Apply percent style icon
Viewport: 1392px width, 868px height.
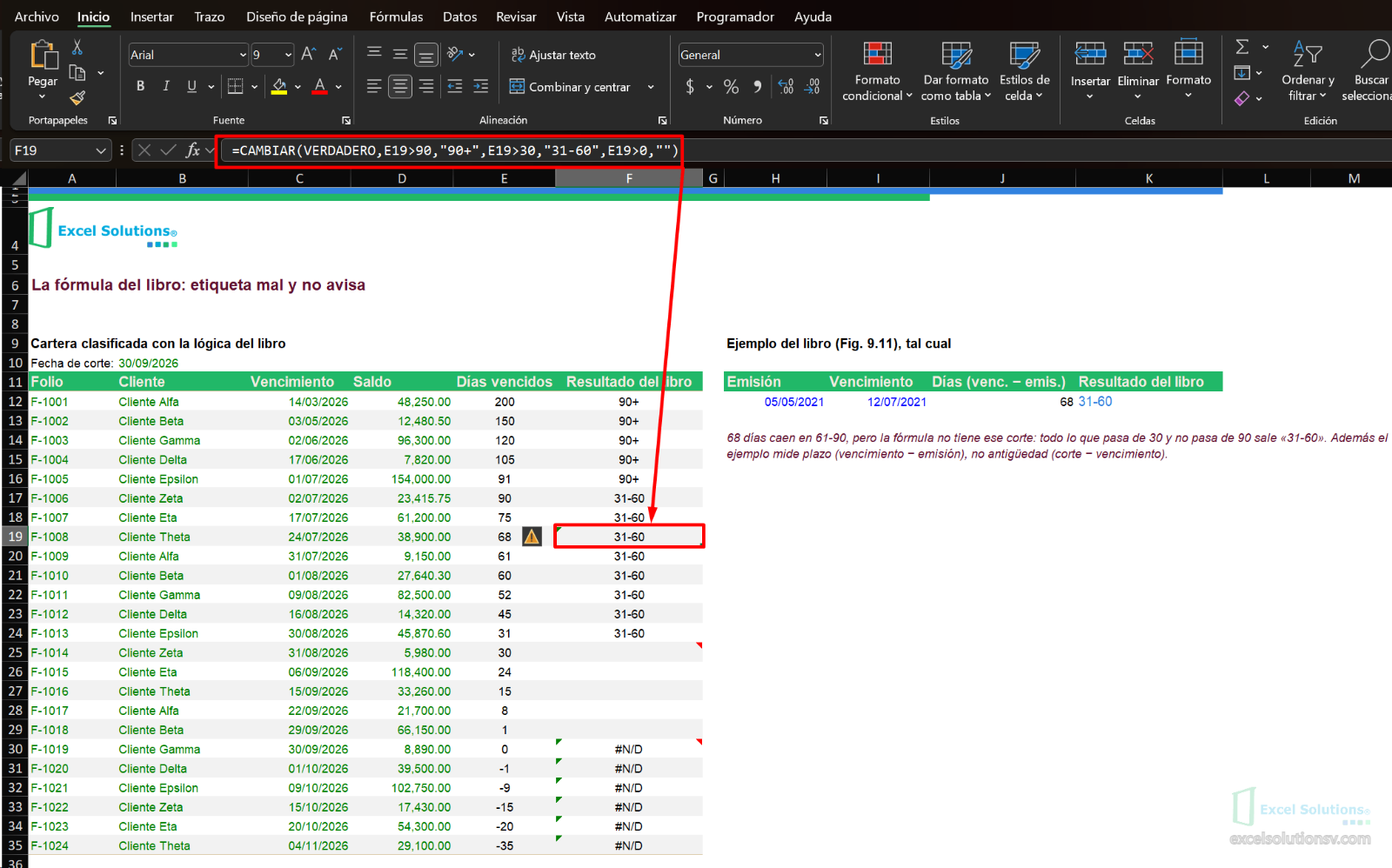731,86
